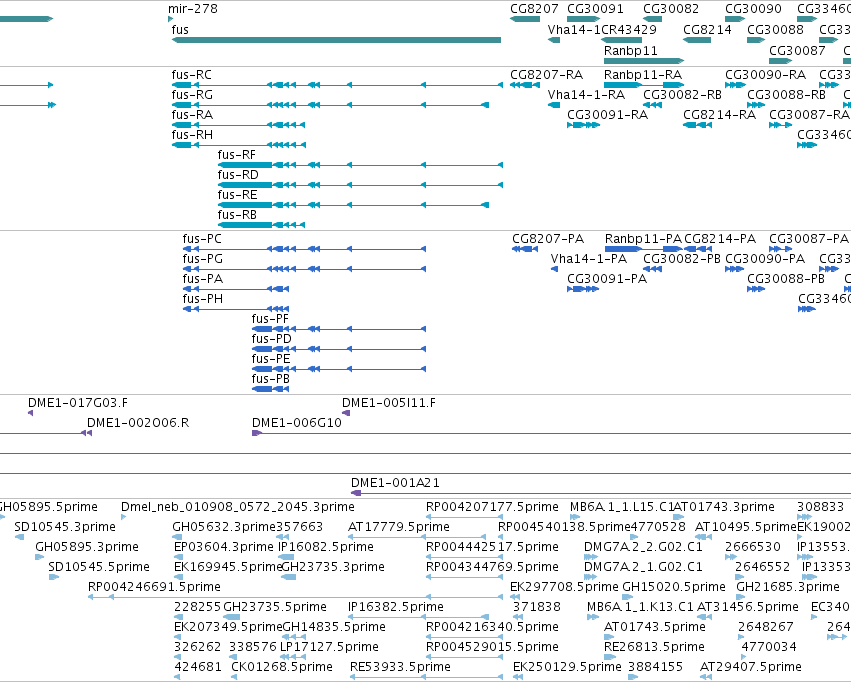851x682 pixels.
Task: Select the CG8214-PA protein feature
Action: click(x=698, y=249)
